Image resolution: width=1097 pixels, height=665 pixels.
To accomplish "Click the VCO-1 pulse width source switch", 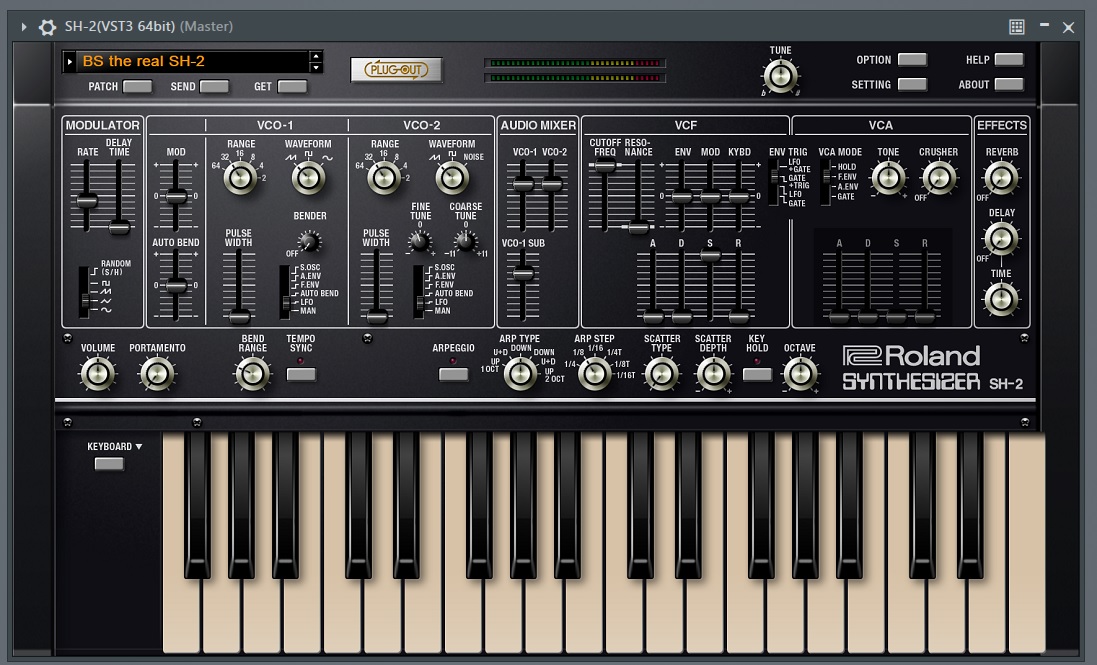I will pos(285,292).
